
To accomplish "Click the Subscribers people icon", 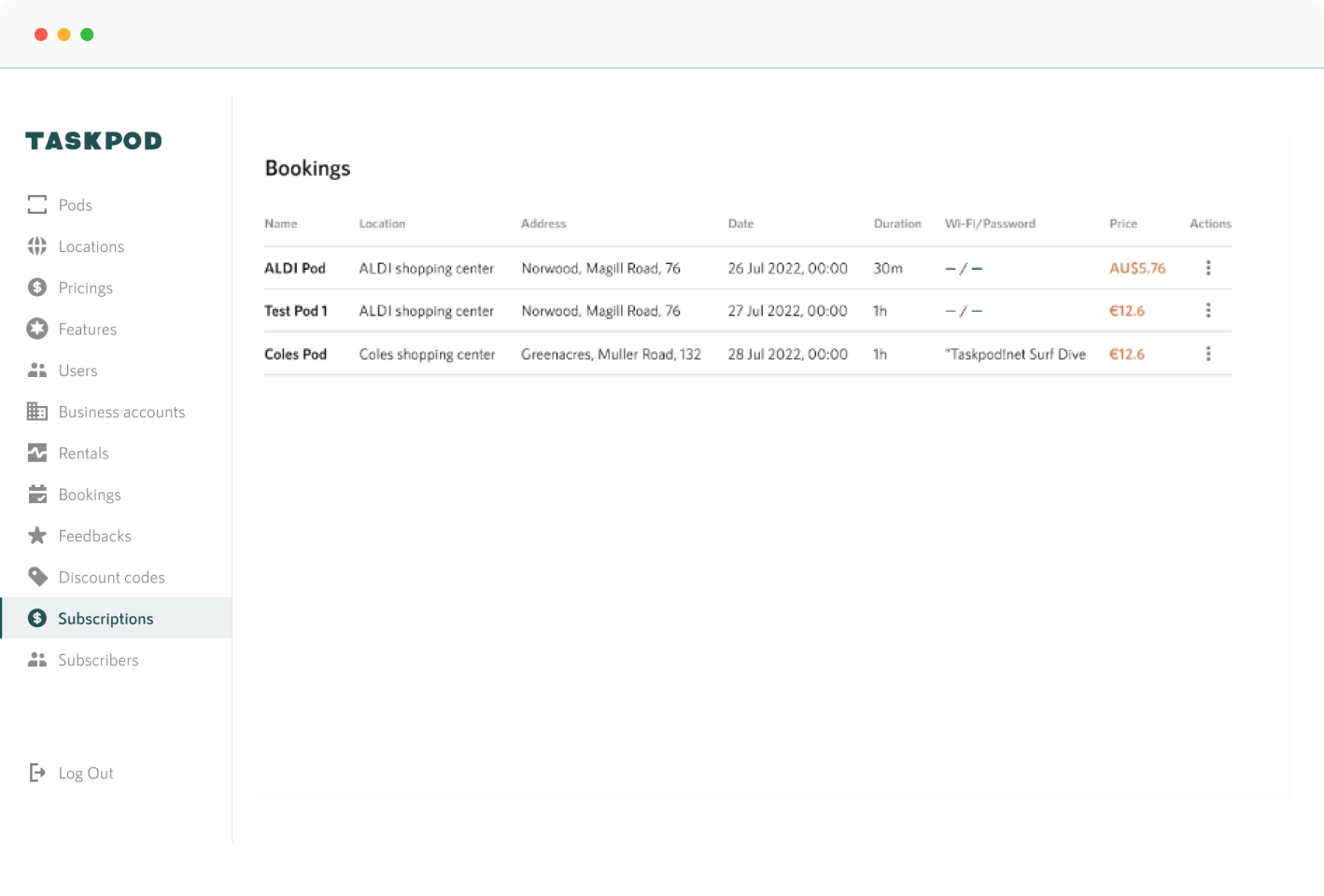I will pyautogui.click(x=37, y=660).
